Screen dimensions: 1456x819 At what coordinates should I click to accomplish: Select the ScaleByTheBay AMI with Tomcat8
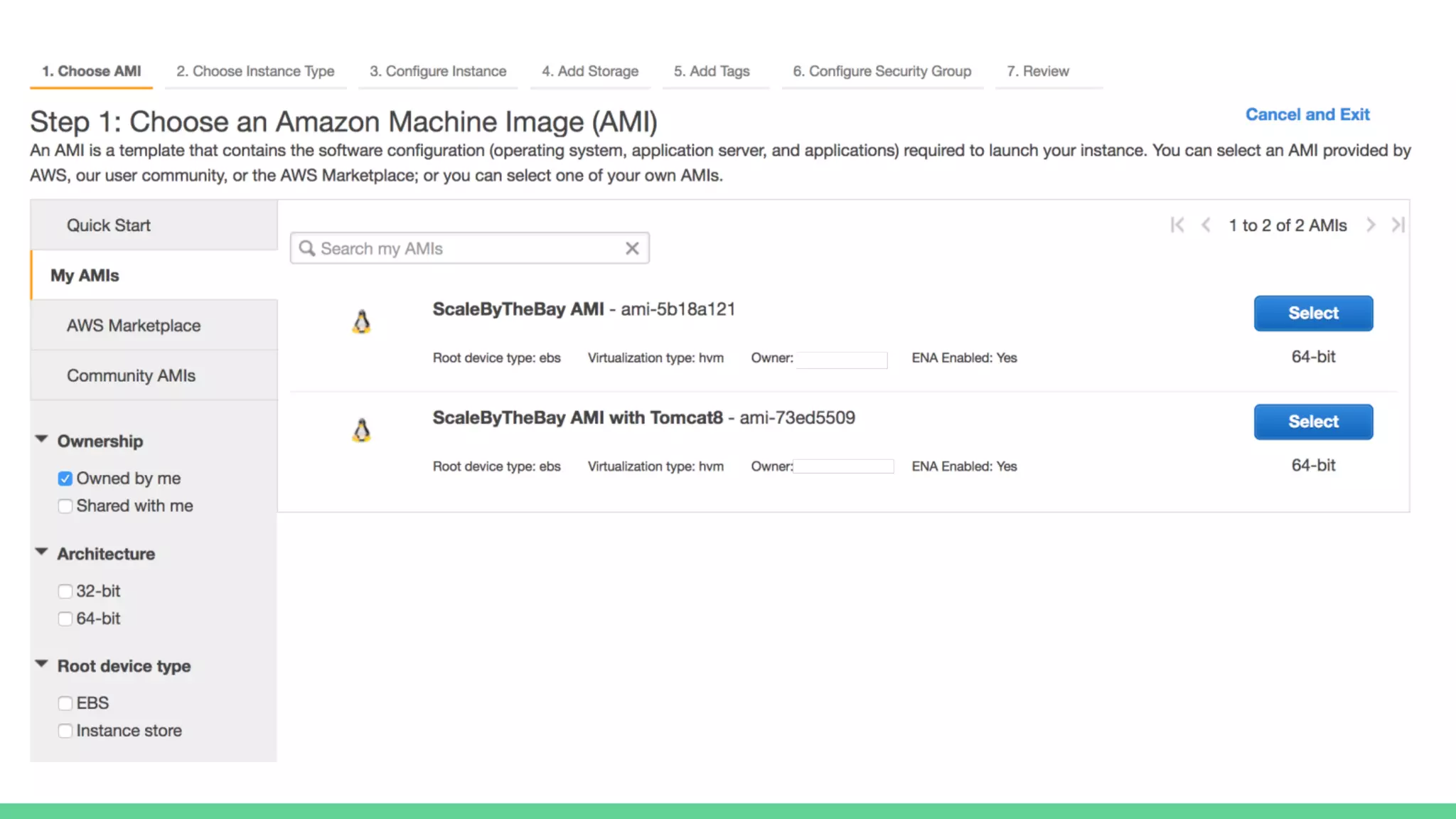pyautogui.click(x=1313, y=422)
